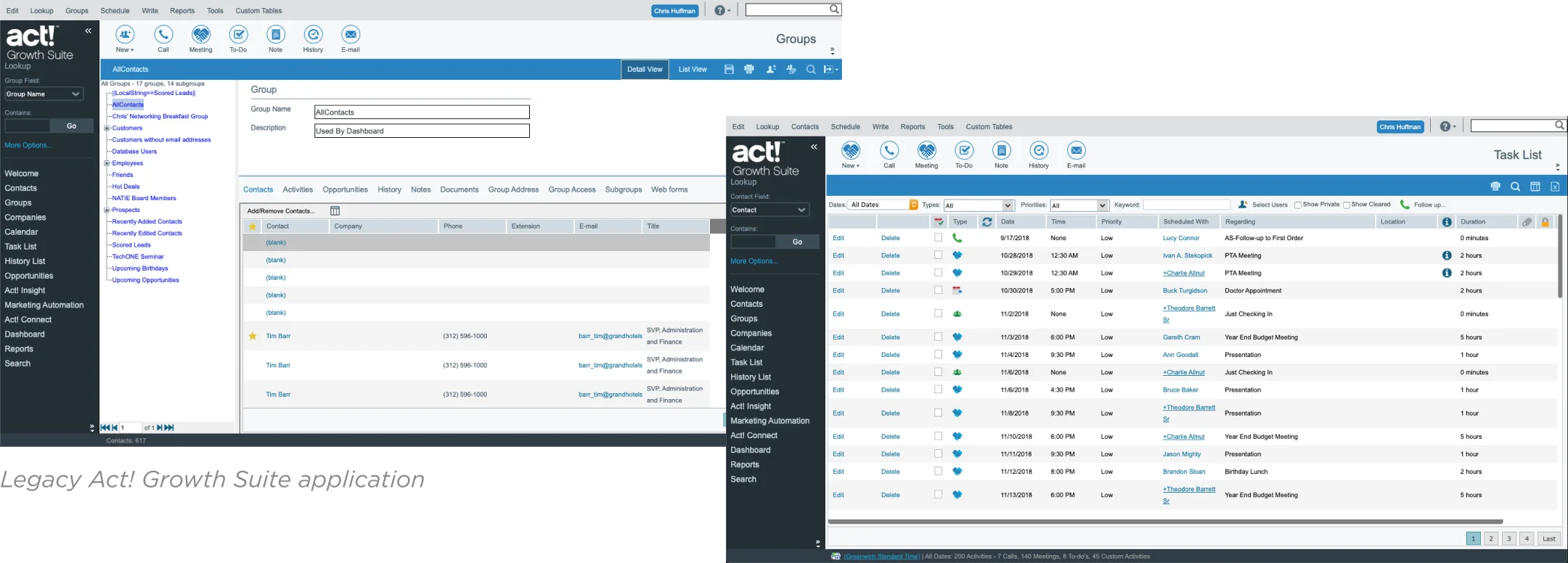This screenshot has height=563, width=1568.
Task: Enable the Show Private checkbox
Action: click(x=1298, y=205)
